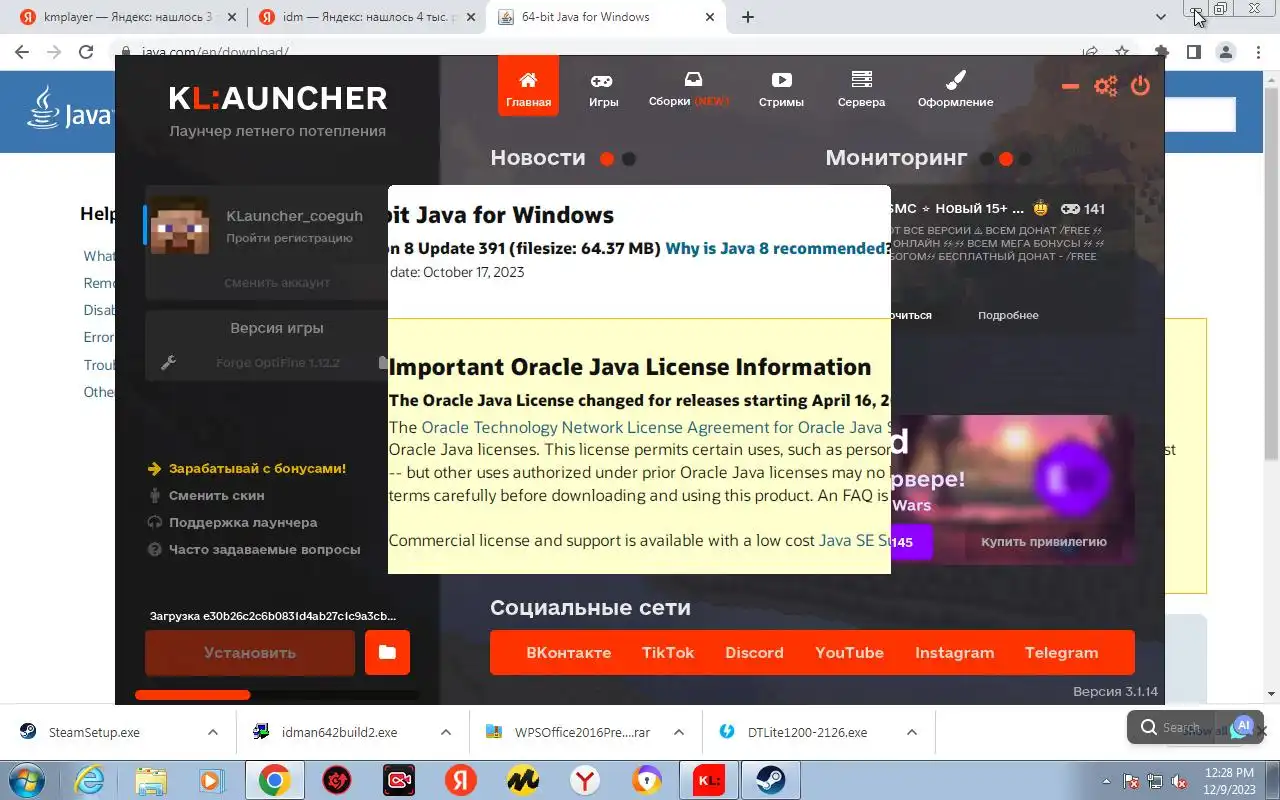The width and height of the screenshot is (1280, 800).
Task: Select the first Новости carousel dot
Action: pos(606,158)
